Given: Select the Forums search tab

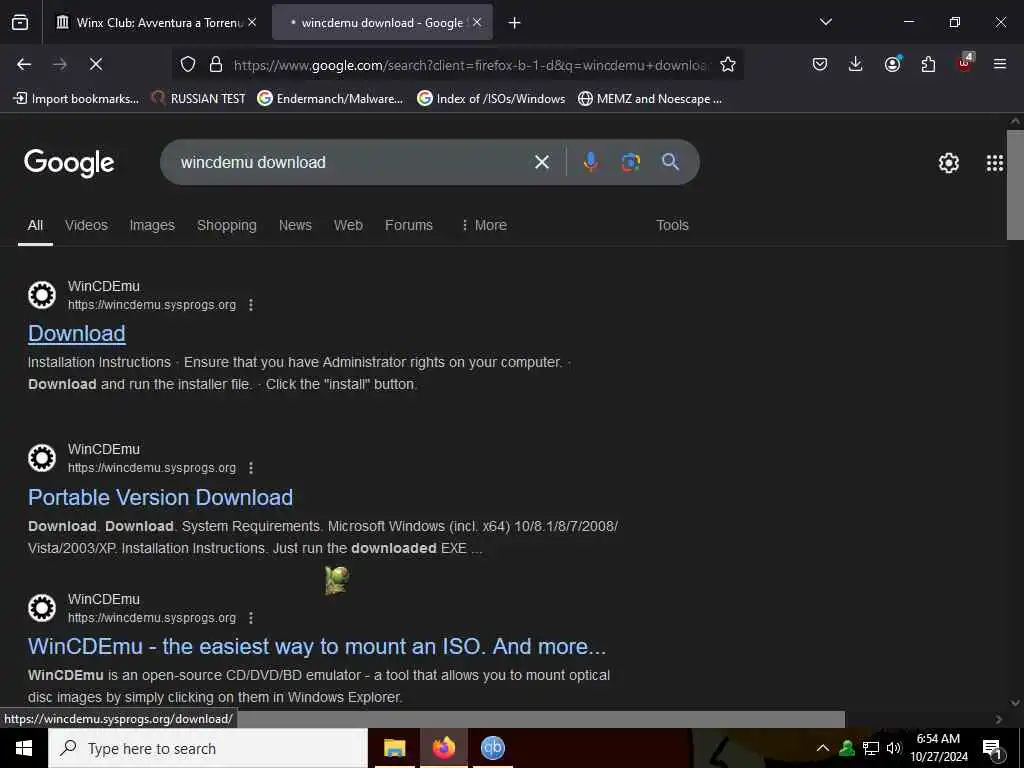Looking at the screenshot, I should [x=409, y=225].
